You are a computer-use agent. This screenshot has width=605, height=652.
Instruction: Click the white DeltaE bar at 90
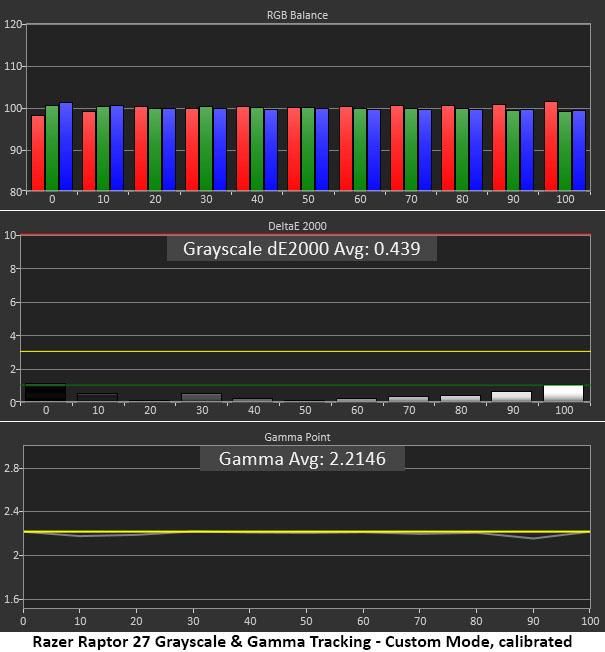(511, 396)
